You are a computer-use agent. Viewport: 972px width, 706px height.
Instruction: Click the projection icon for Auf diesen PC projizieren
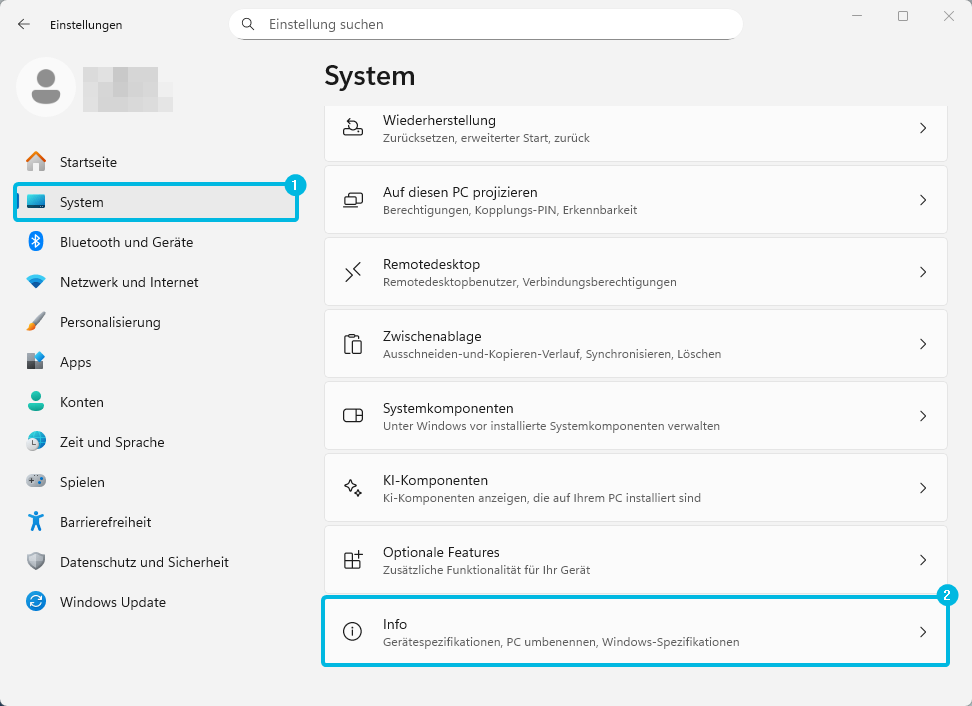click(x=353, y=200)
